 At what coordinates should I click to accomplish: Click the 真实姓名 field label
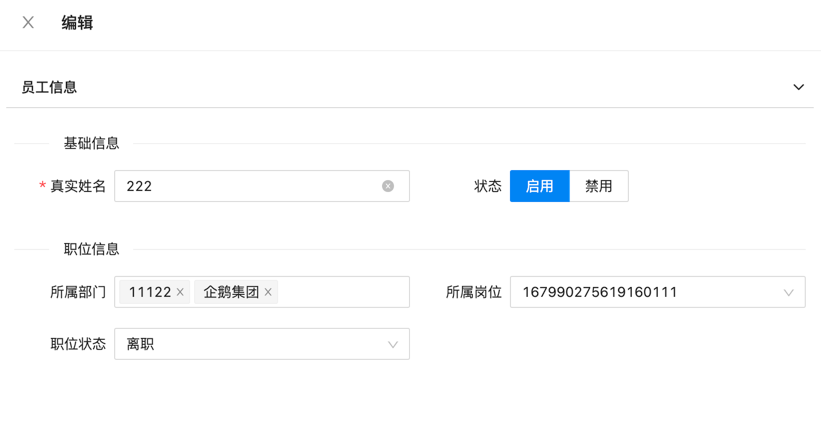(78, 186)
